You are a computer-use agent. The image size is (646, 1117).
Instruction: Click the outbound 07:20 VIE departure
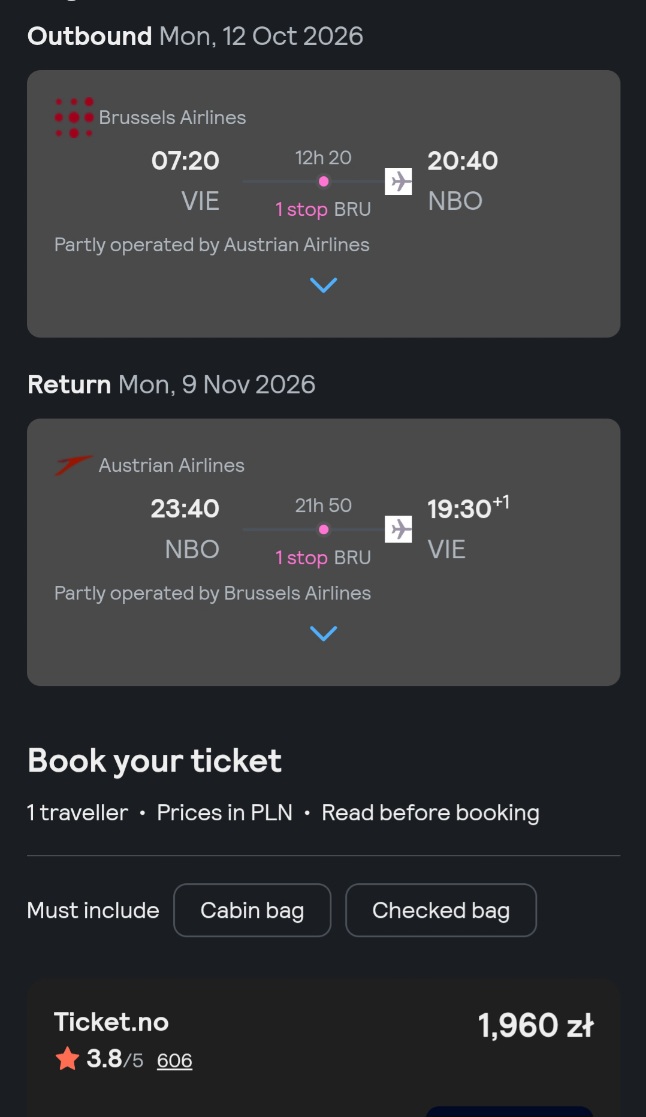point(185,181)
